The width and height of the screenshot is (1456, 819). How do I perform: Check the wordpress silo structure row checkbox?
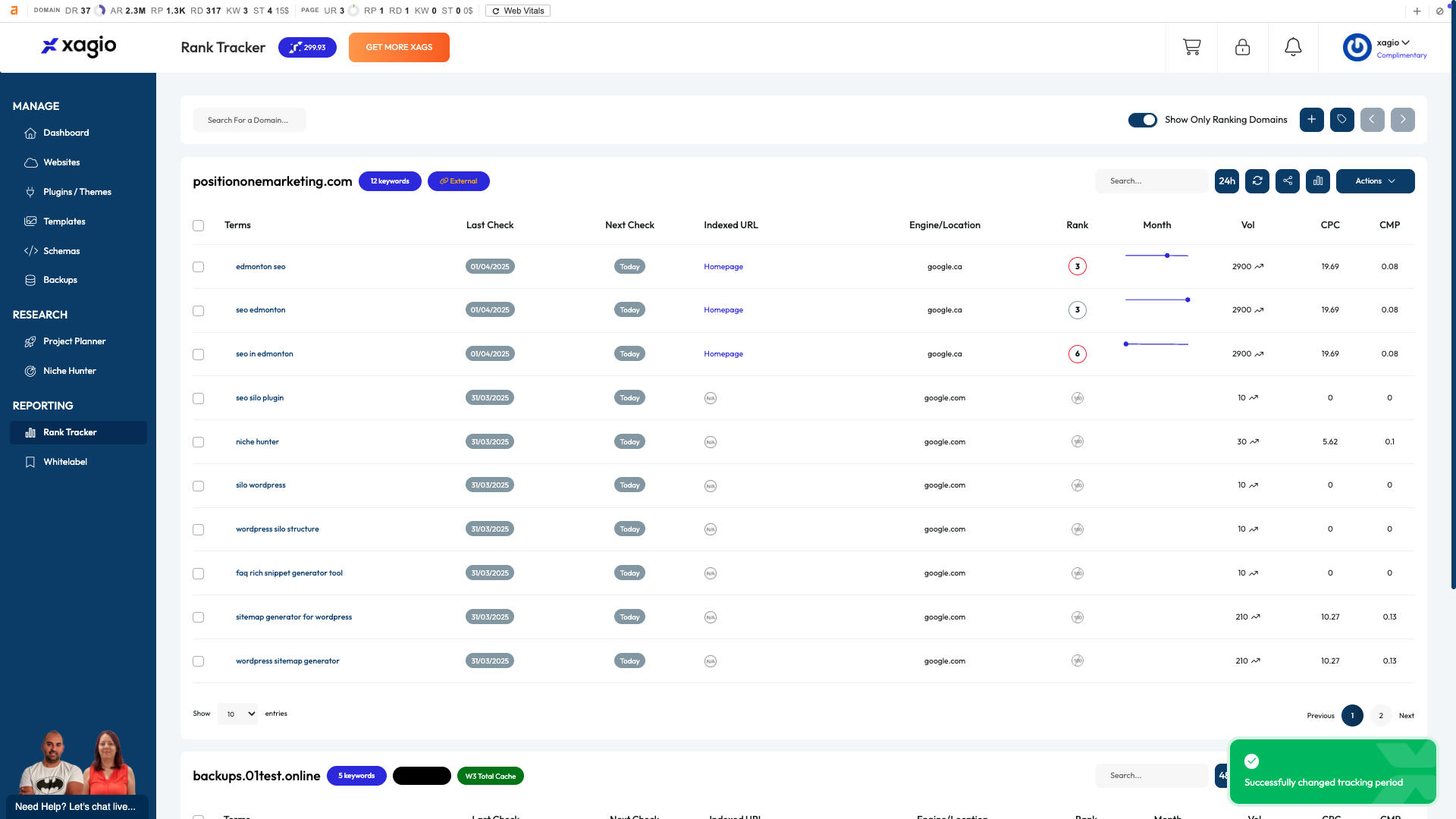[198, 529]
